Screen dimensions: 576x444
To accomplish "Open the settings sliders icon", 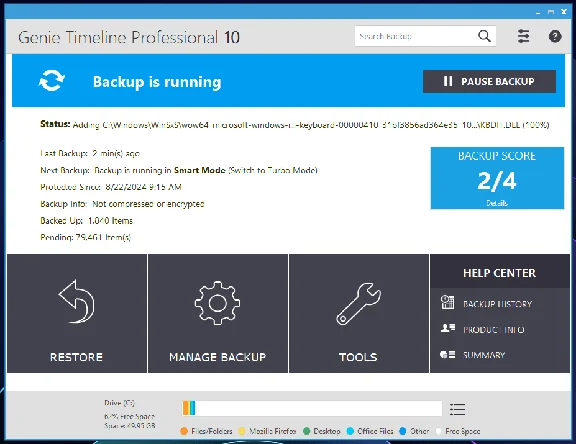I will (523, 36).
